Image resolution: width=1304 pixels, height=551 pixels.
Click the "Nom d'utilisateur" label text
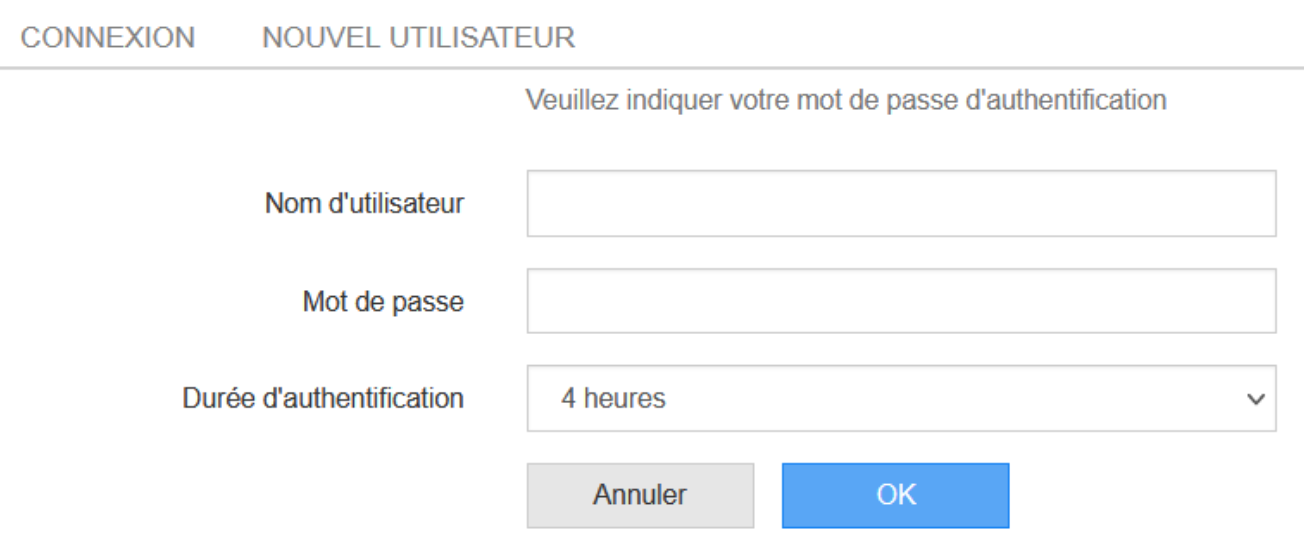click(x=364, y=204)
